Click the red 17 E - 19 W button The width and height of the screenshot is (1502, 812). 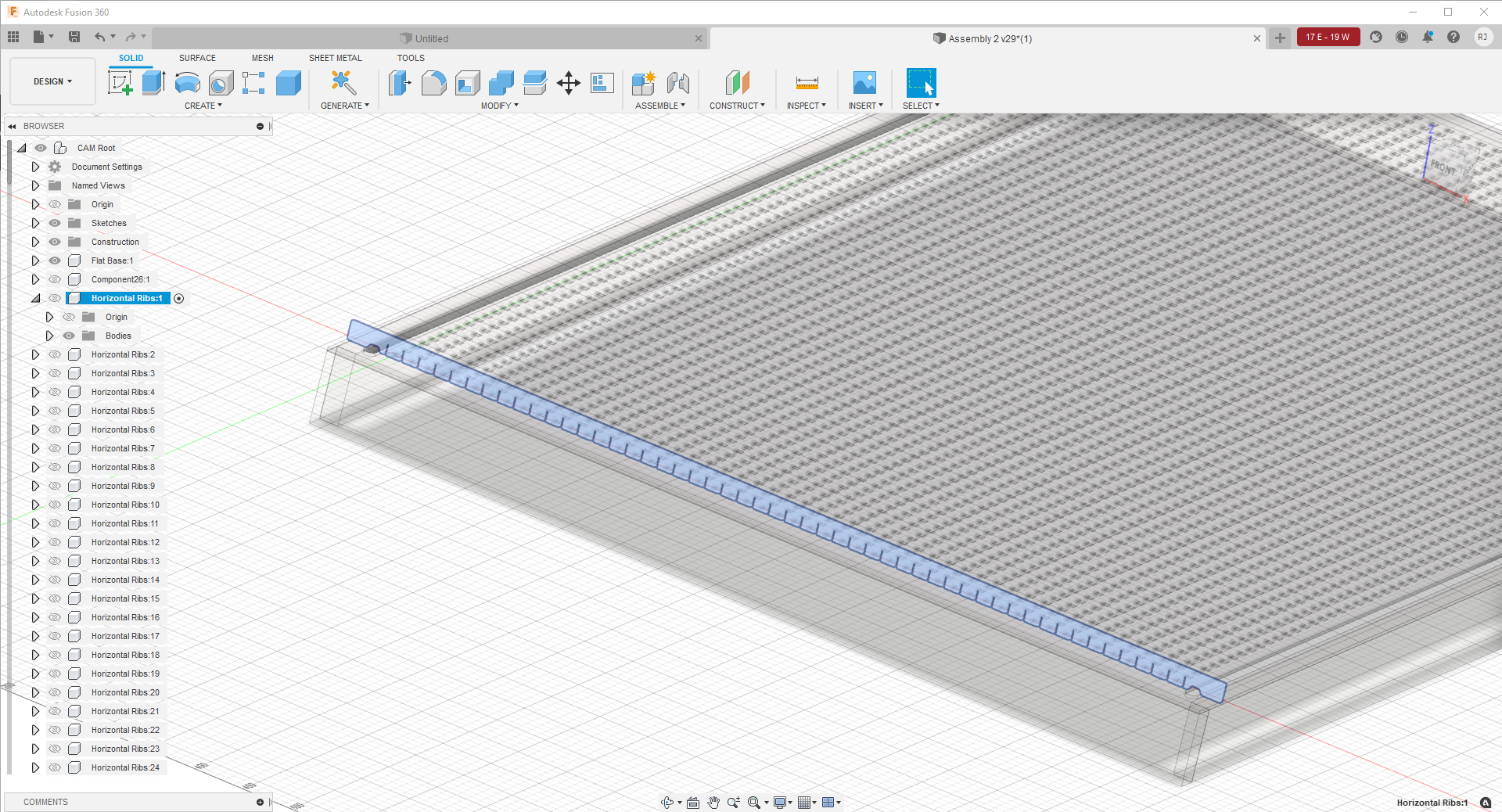click(x=1328, y=37)
